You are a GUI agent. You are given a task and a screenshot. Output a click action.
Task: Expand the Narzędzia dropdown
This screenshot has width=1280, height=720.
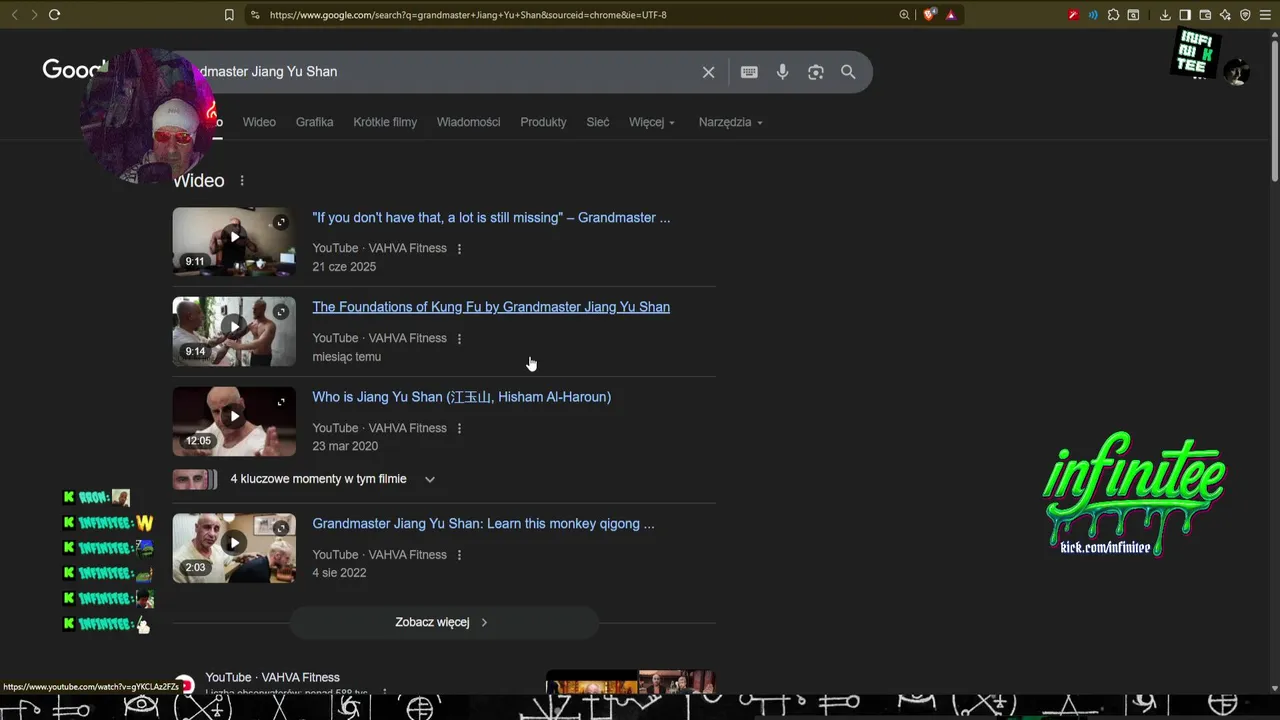731,122
